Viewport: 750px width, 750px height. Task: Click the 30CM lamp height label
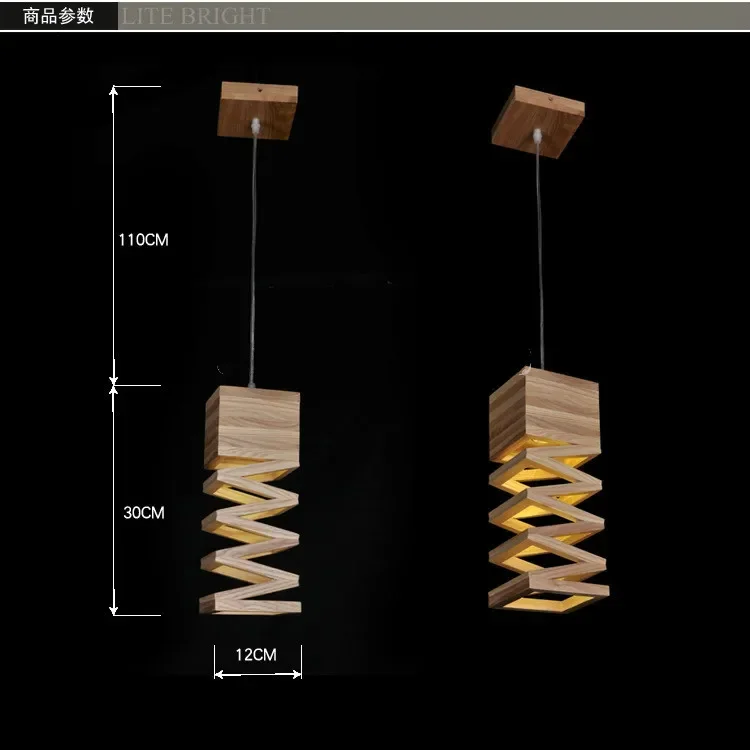coord(144,513)
